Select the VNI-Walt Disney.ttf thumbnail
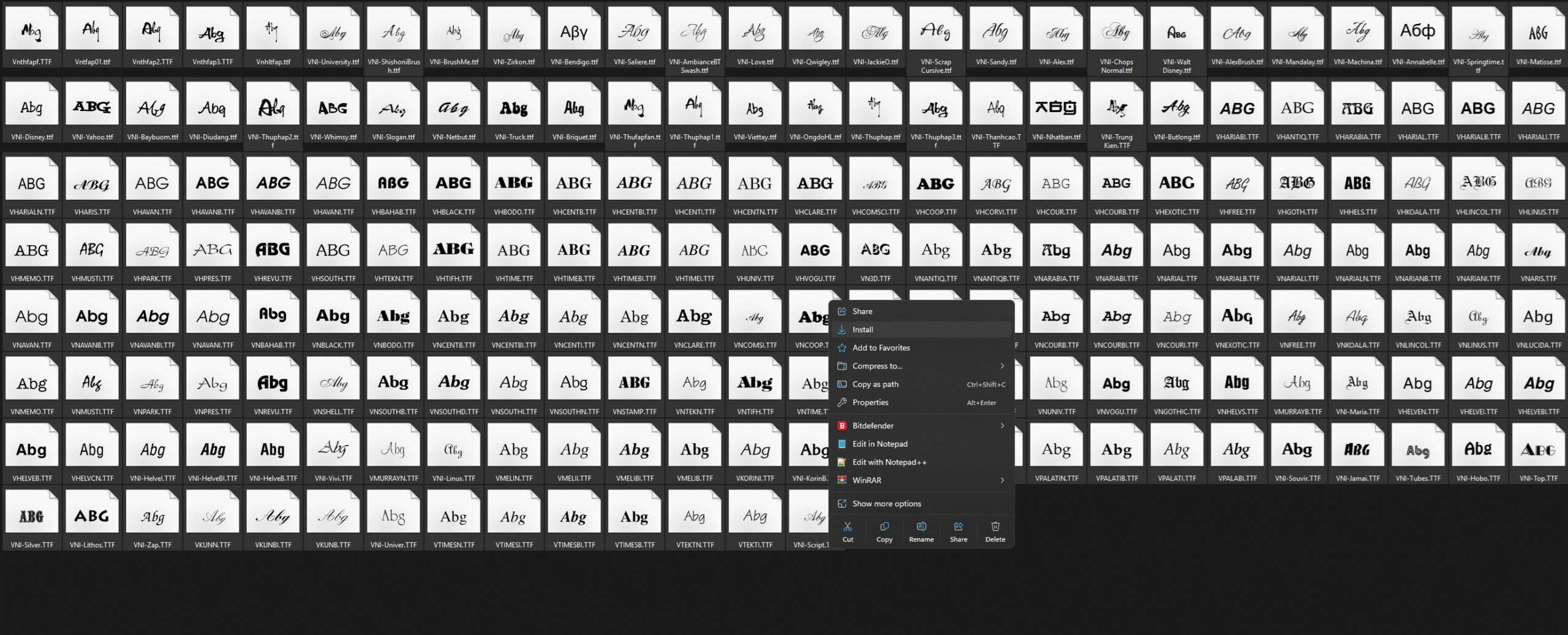 coord(1177,33)
